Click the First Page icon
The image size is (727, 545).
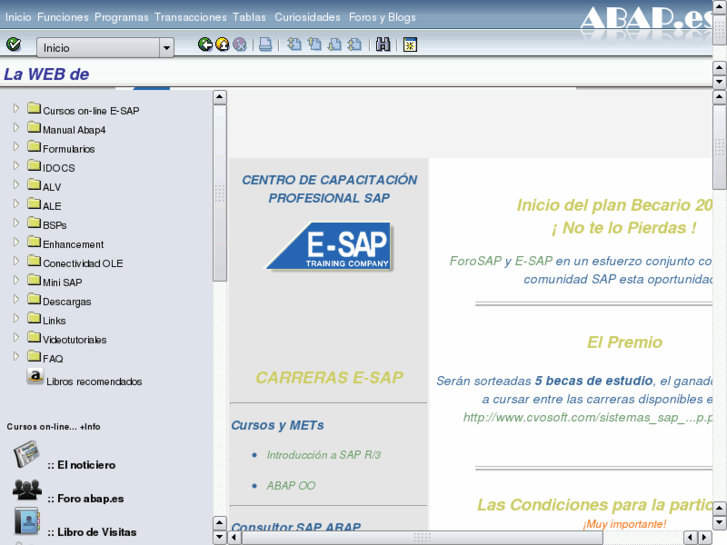point(294,45)
